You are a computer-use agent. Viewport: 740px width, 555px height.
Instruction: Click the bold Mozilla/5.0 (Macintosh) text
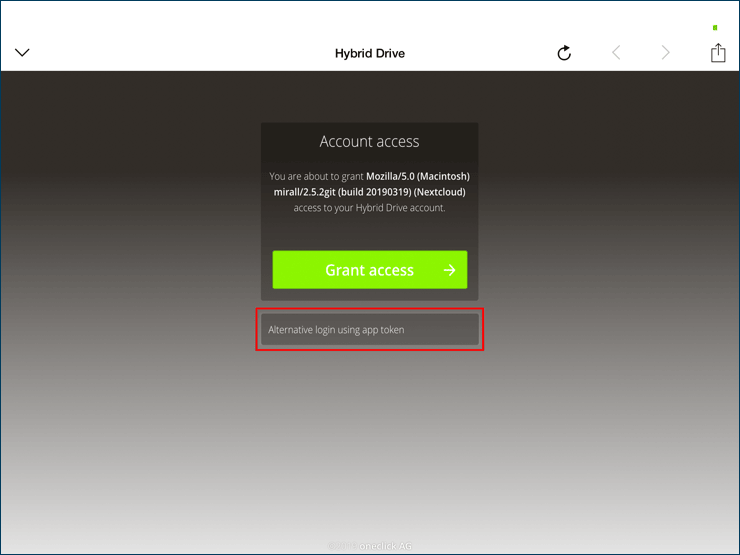point(417,176)
